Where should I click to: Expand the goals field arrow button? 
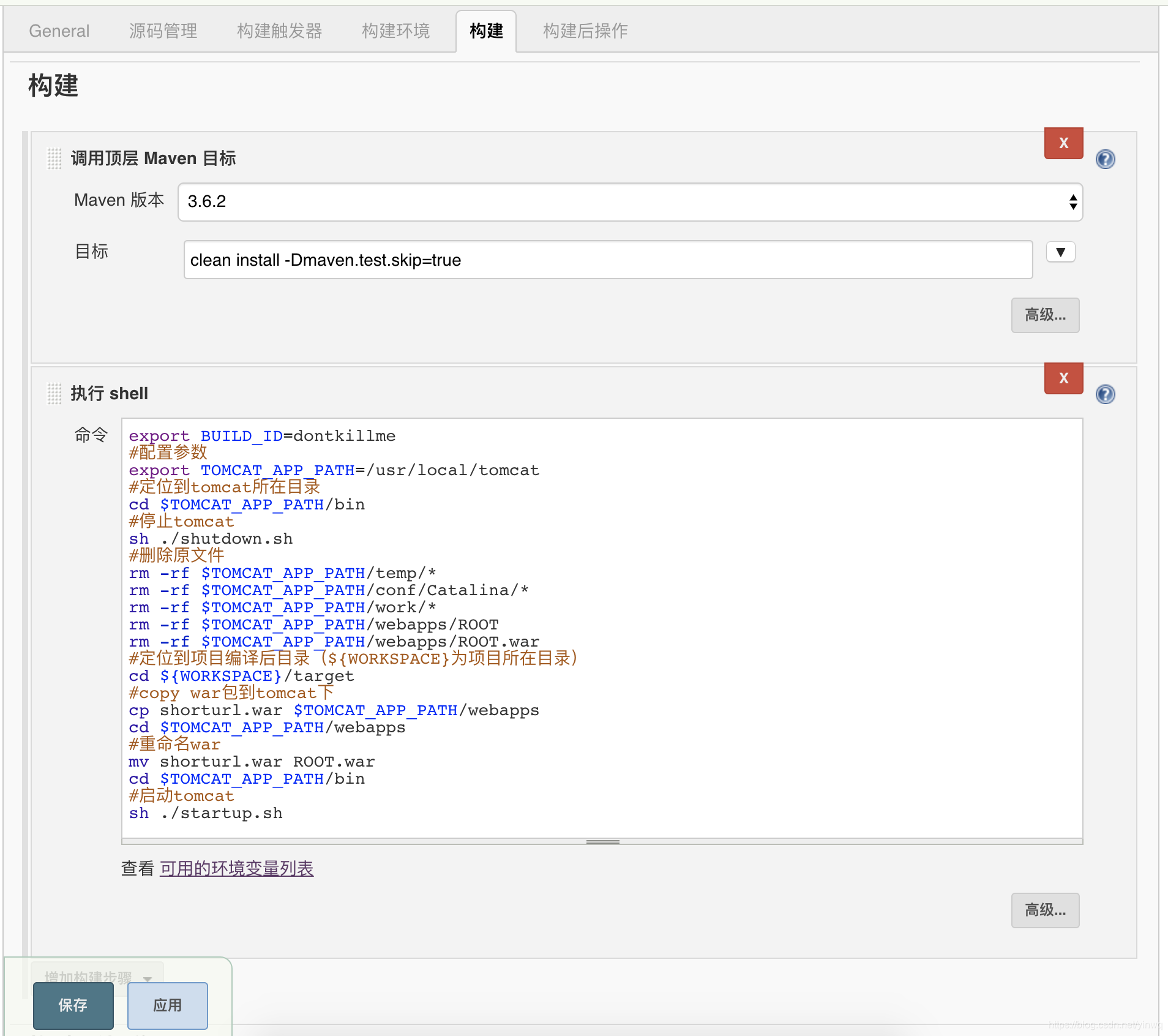pyautogui.click(x=1060, y=252)
